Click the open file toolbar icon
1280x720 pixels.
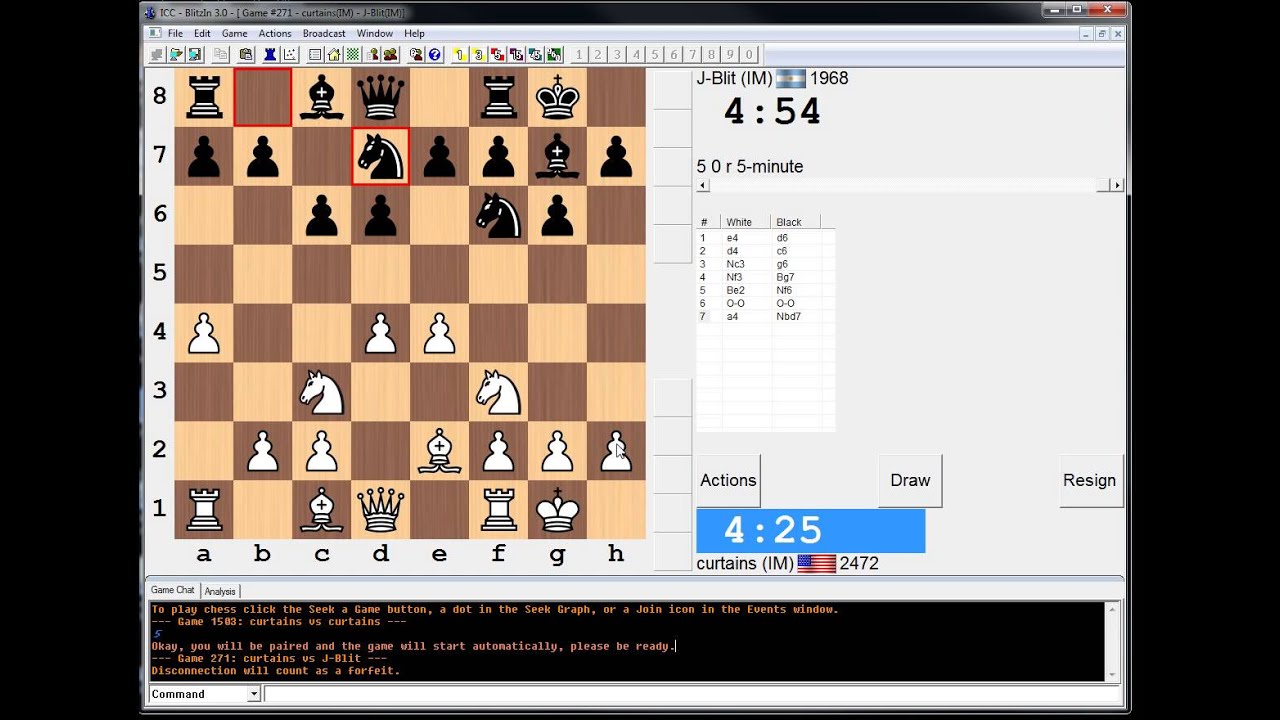tap(176, 55)
